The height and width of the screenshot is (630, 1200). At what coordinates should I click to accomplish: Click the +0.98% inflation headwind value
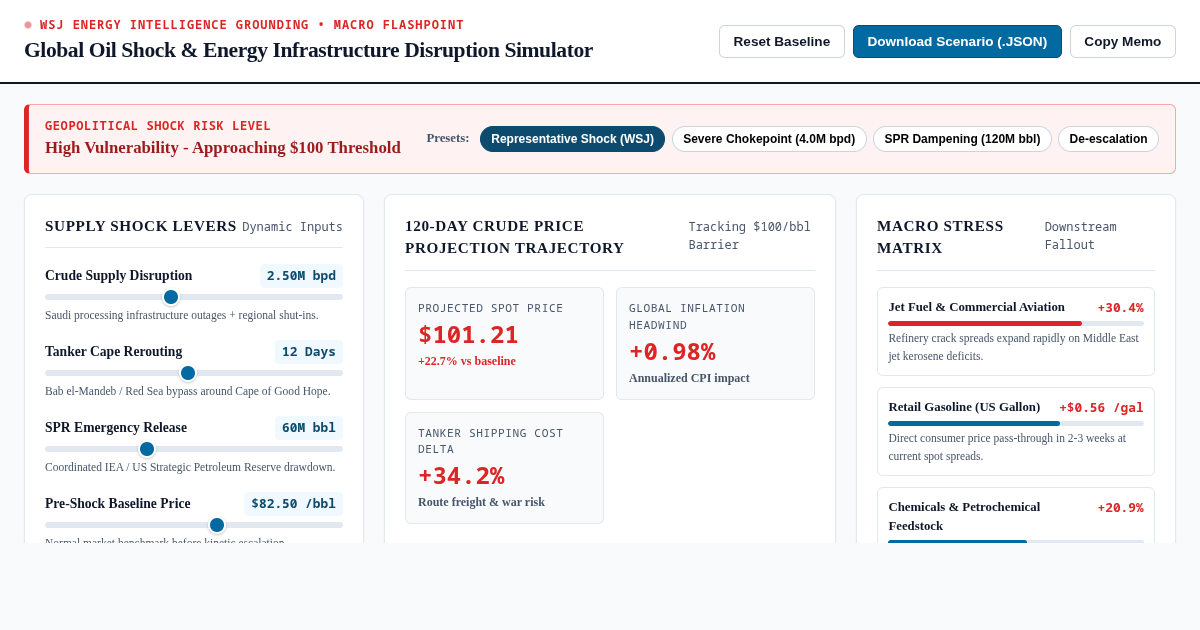tap(672, 352)
